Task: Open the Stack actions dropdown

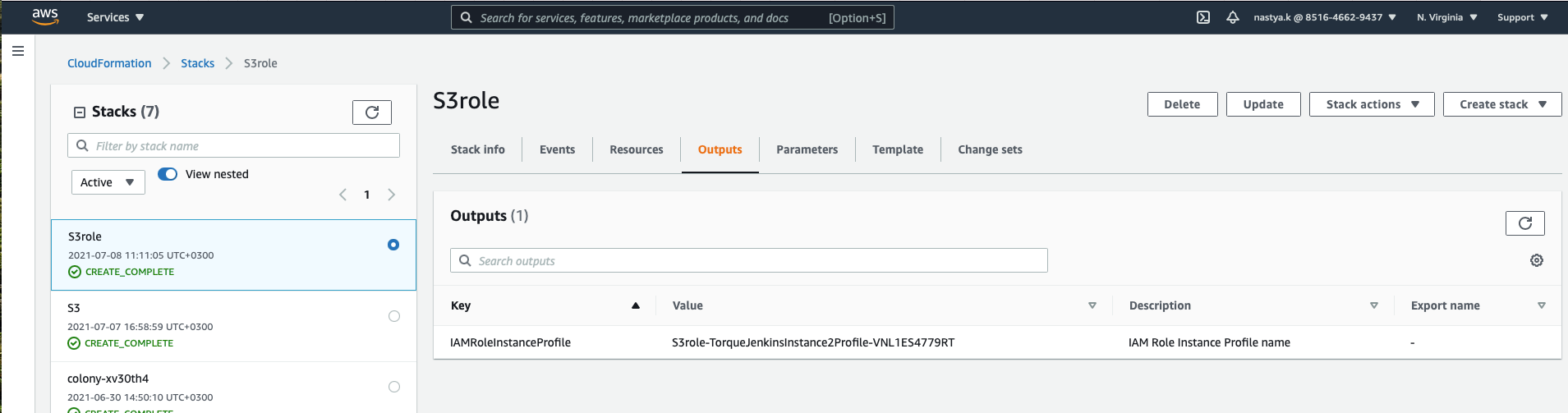Action: (1372, 104)
